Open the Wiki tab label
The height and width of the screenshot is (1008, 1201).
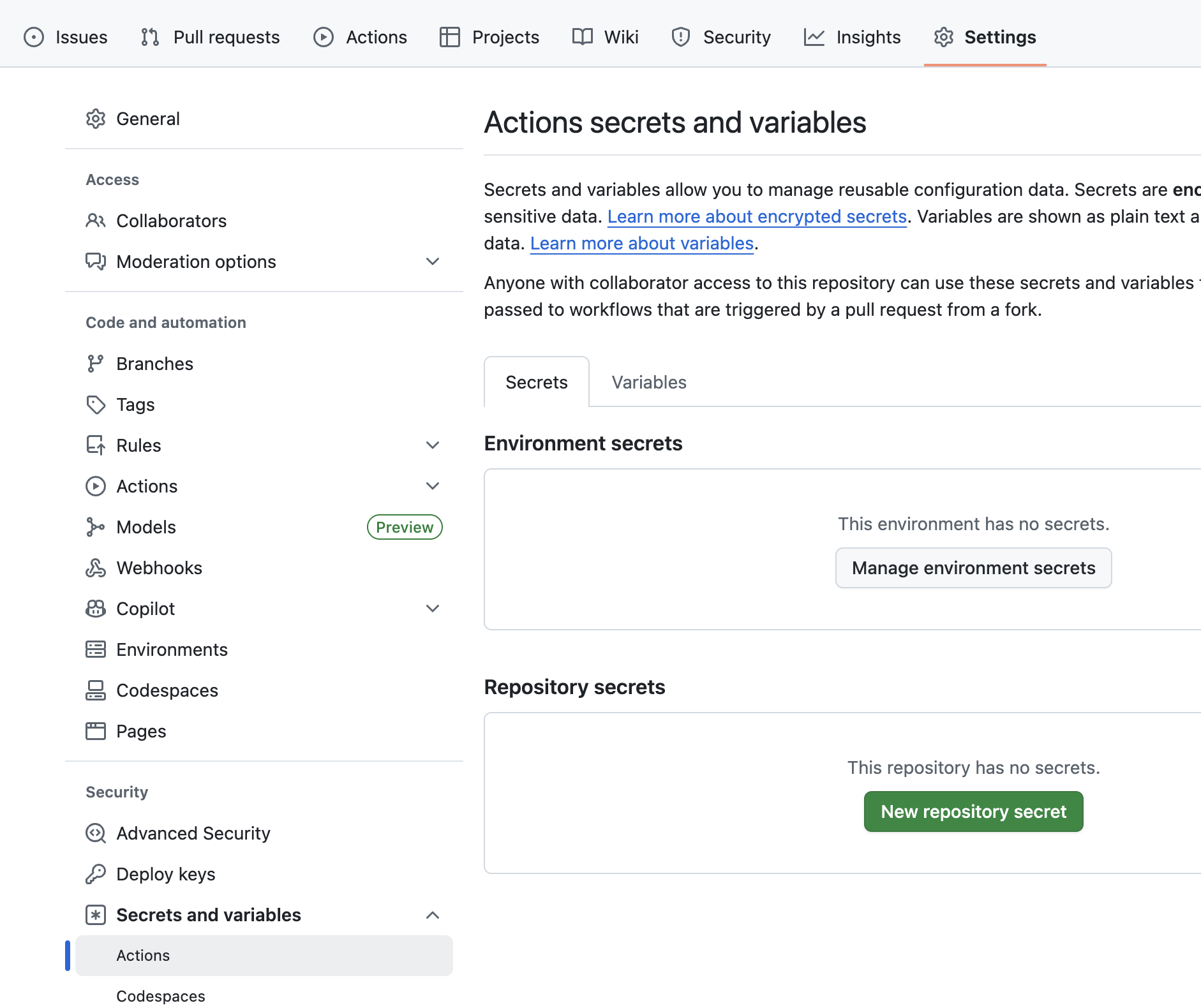622,37
